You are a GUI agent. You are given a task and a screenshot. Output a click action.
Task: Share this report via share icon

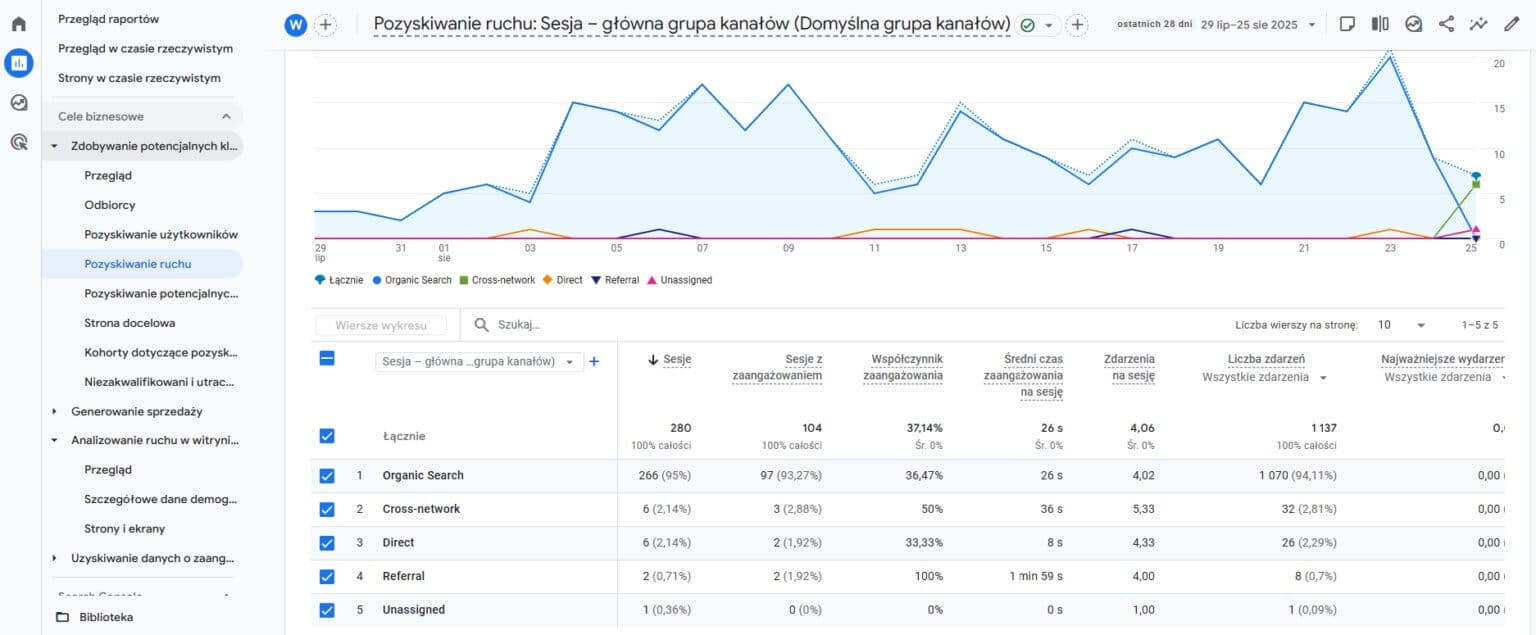[x=1446, y=24]
